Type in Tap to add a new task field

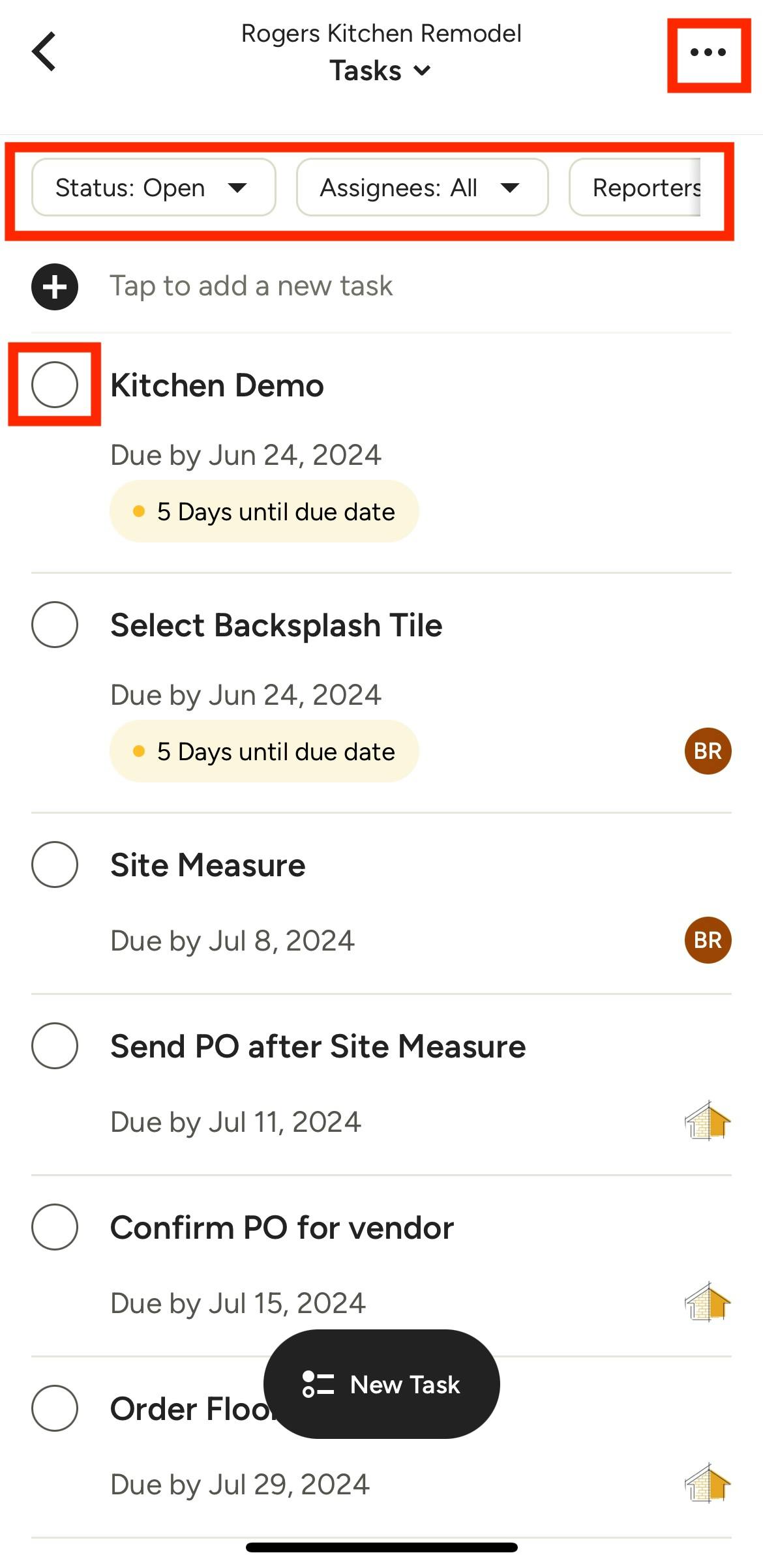pyautogui.click(x=251, y=286)
